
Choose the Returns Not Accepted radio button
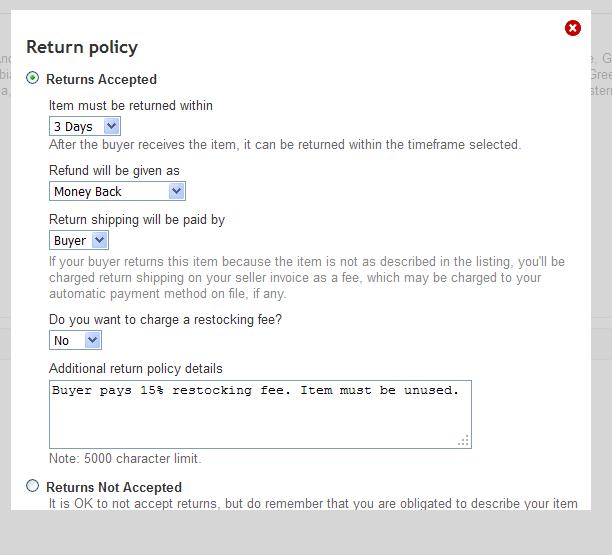(x=33, y=486)
